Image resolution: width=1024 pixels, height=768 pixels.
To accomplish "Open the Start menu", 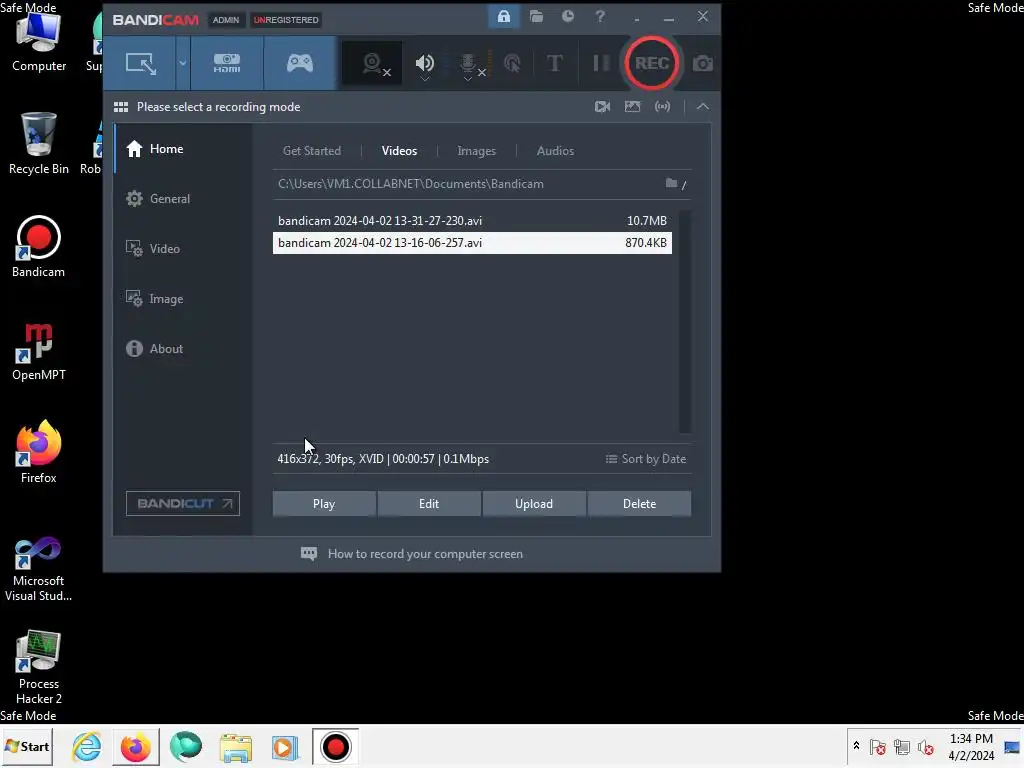I will click(x=27, y=746).
